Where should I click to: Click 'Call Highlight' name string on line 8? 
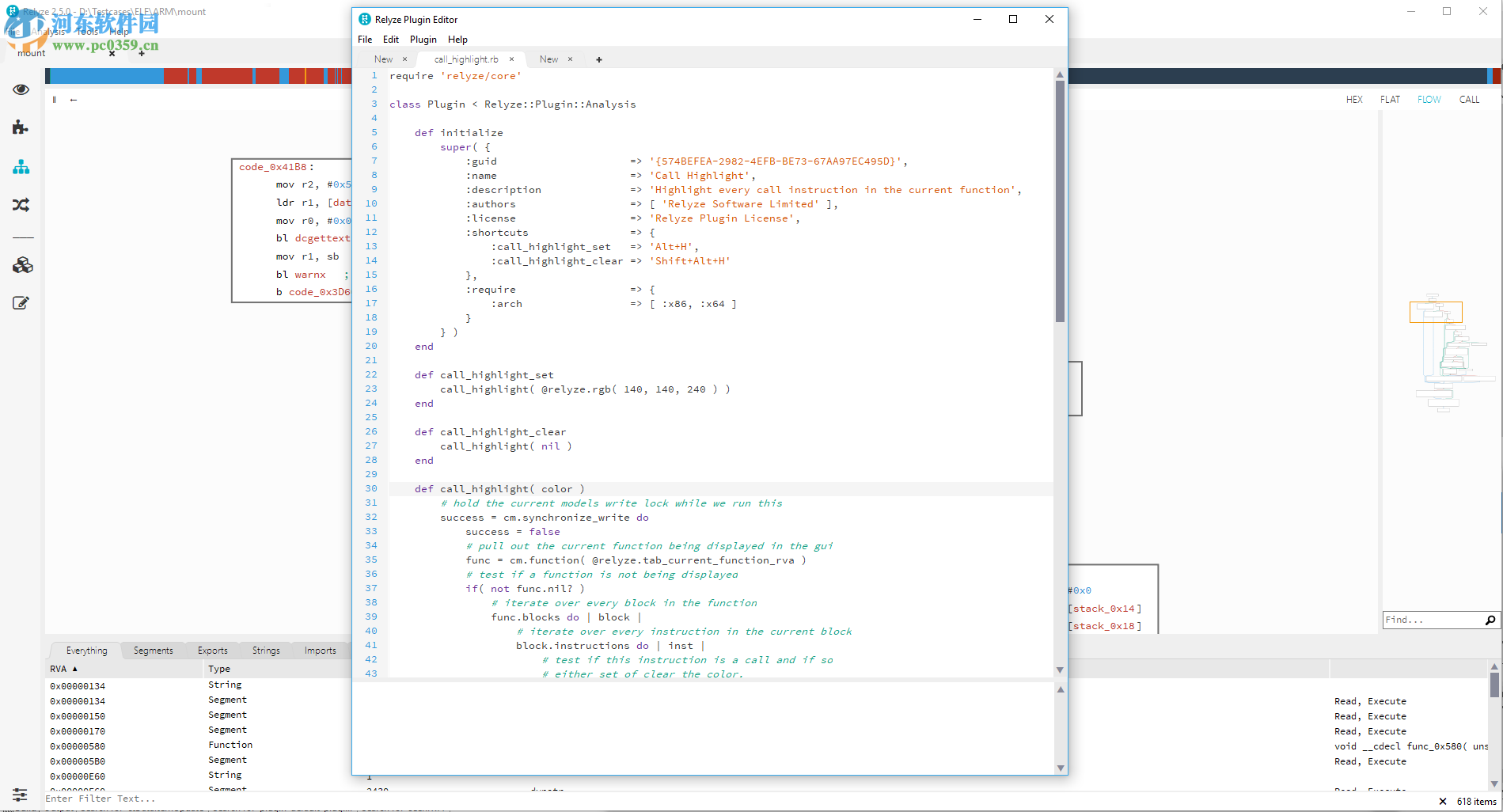click(x=700, y=176)
